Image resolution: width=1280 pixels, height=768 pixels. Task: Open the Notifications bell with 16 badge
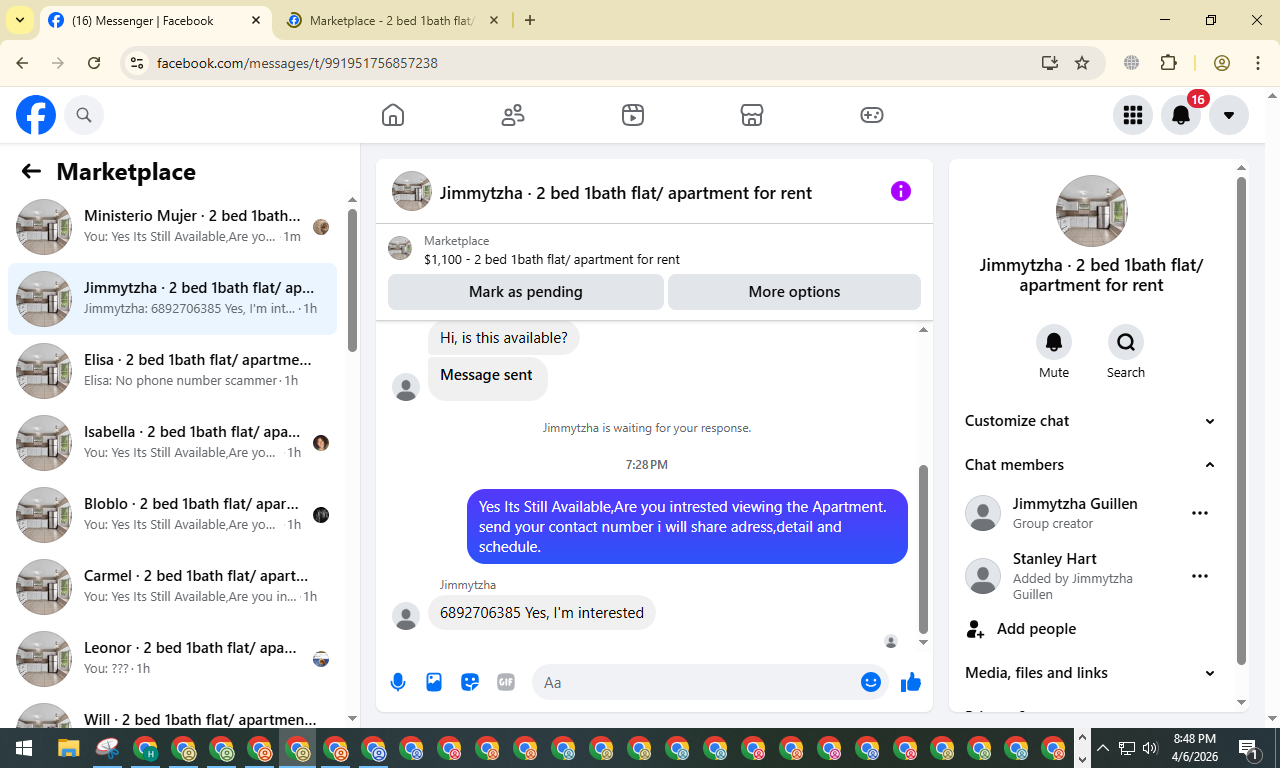(1181, 115)
